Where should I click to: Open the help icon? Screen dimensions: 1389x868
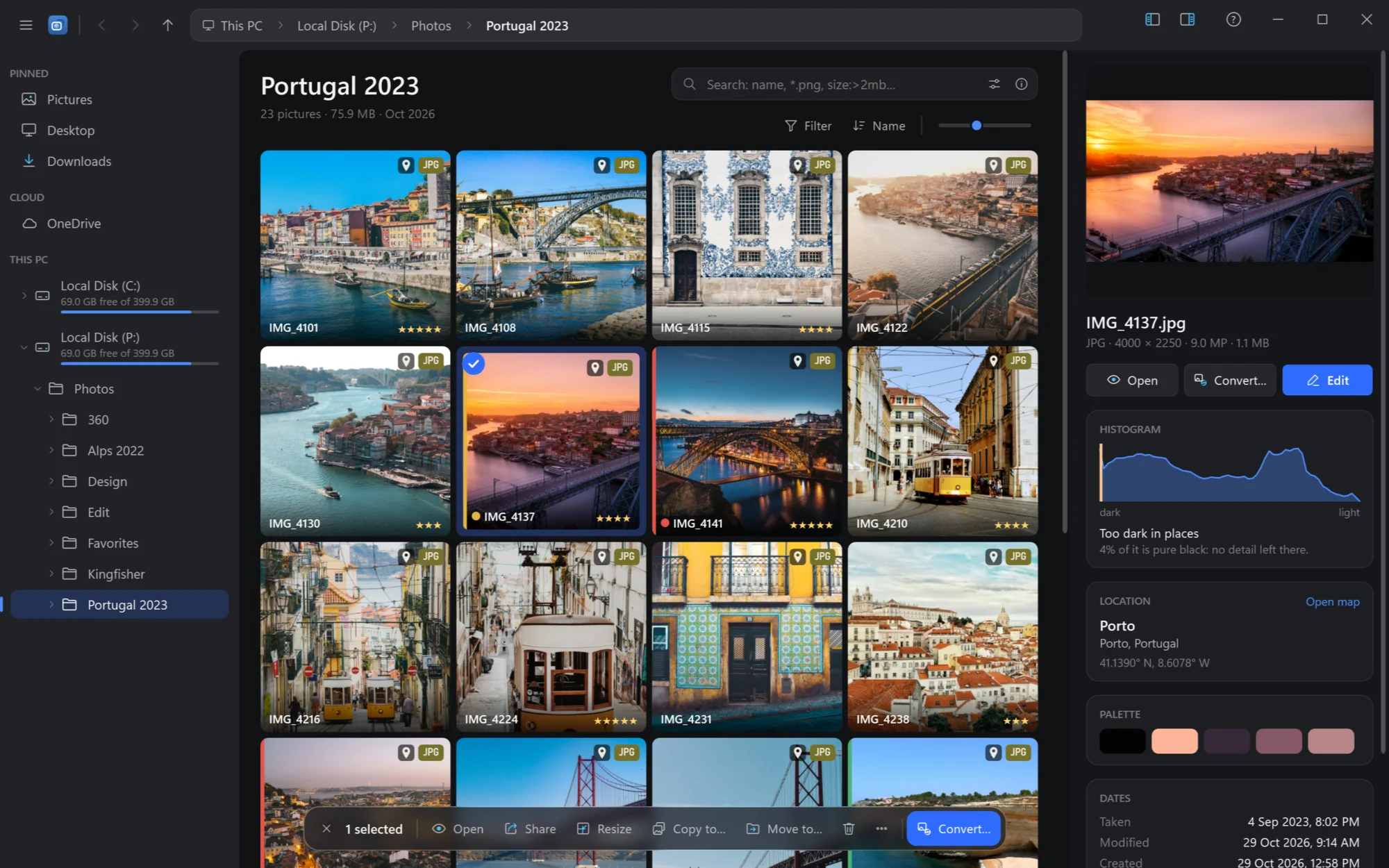pos(1233,19)
